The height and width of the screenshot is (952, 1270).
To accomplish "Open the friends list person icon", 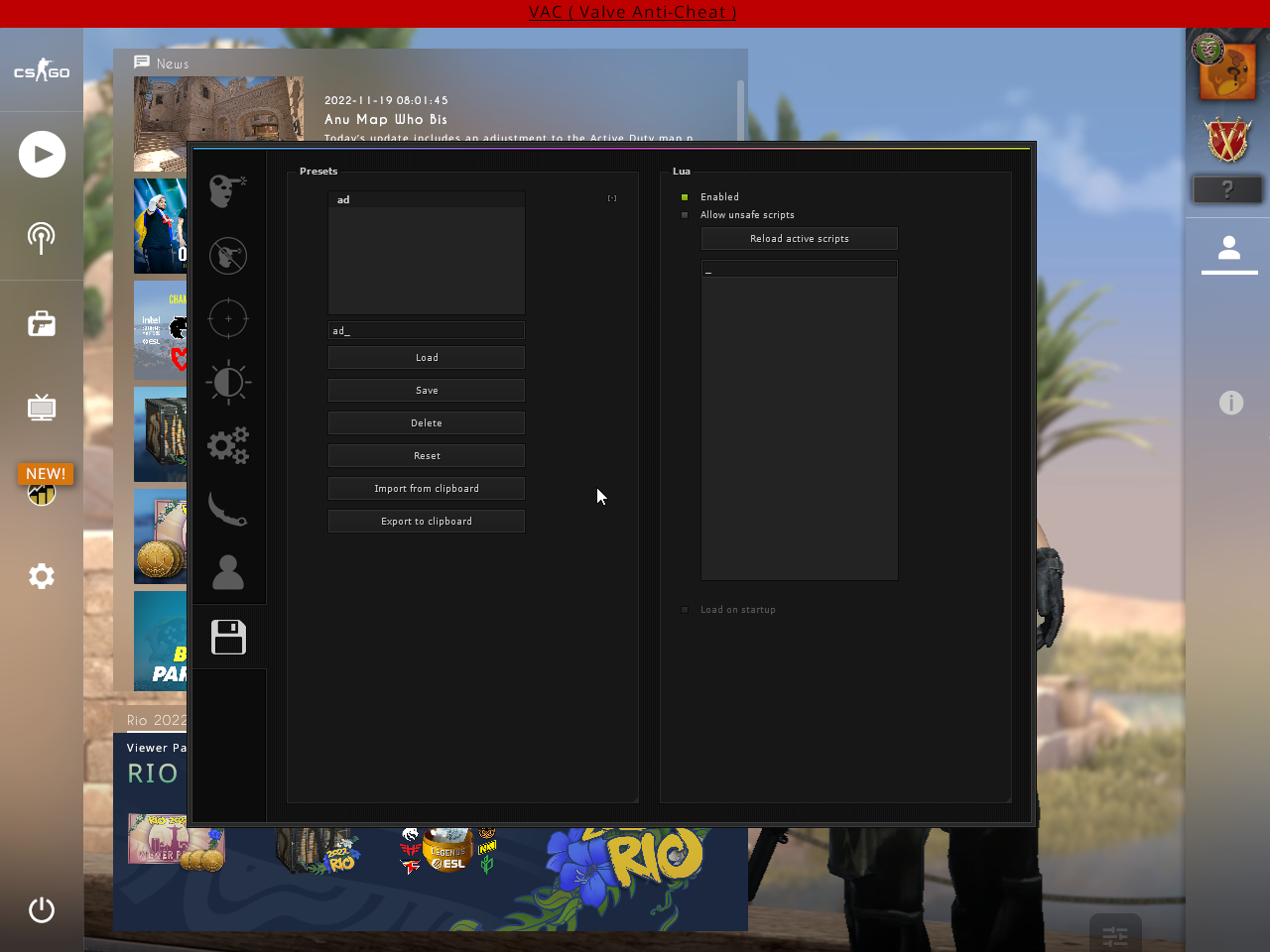I will 1229,248.
